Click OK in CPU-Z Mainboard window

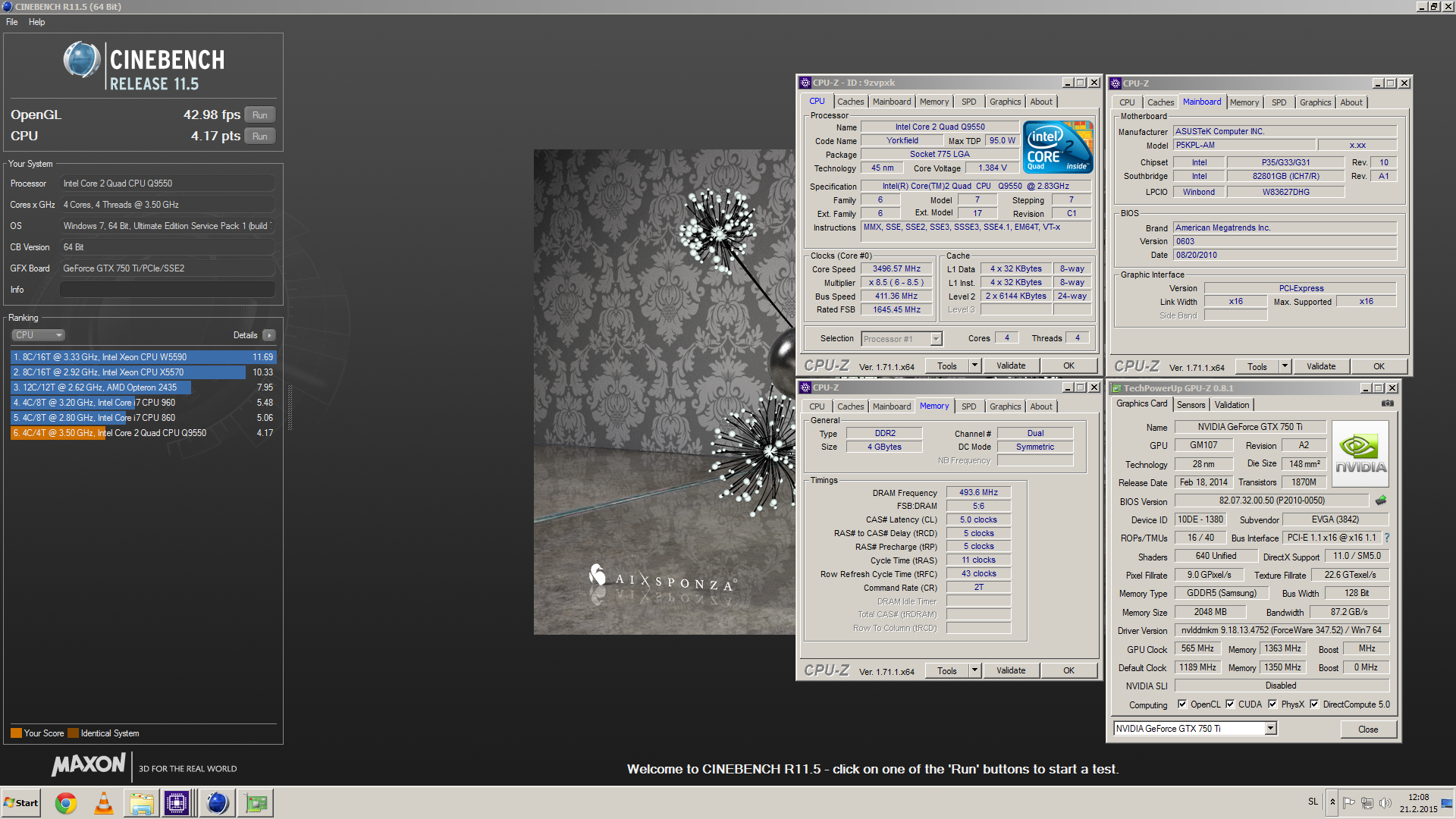(1379, 366)
